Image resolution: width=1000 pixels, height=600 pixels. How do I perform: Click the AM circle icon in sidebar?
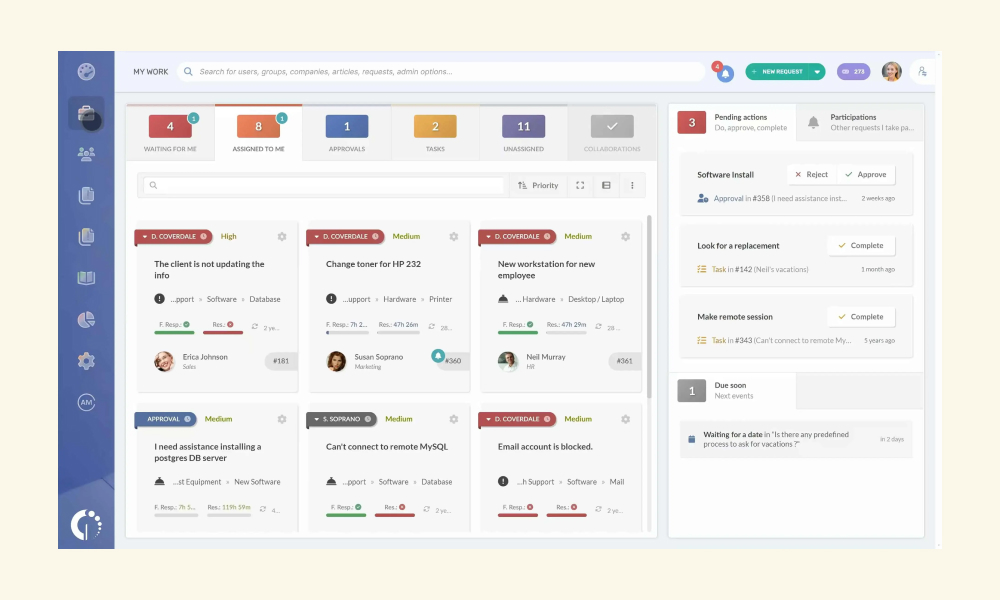[x=86, y=402]
